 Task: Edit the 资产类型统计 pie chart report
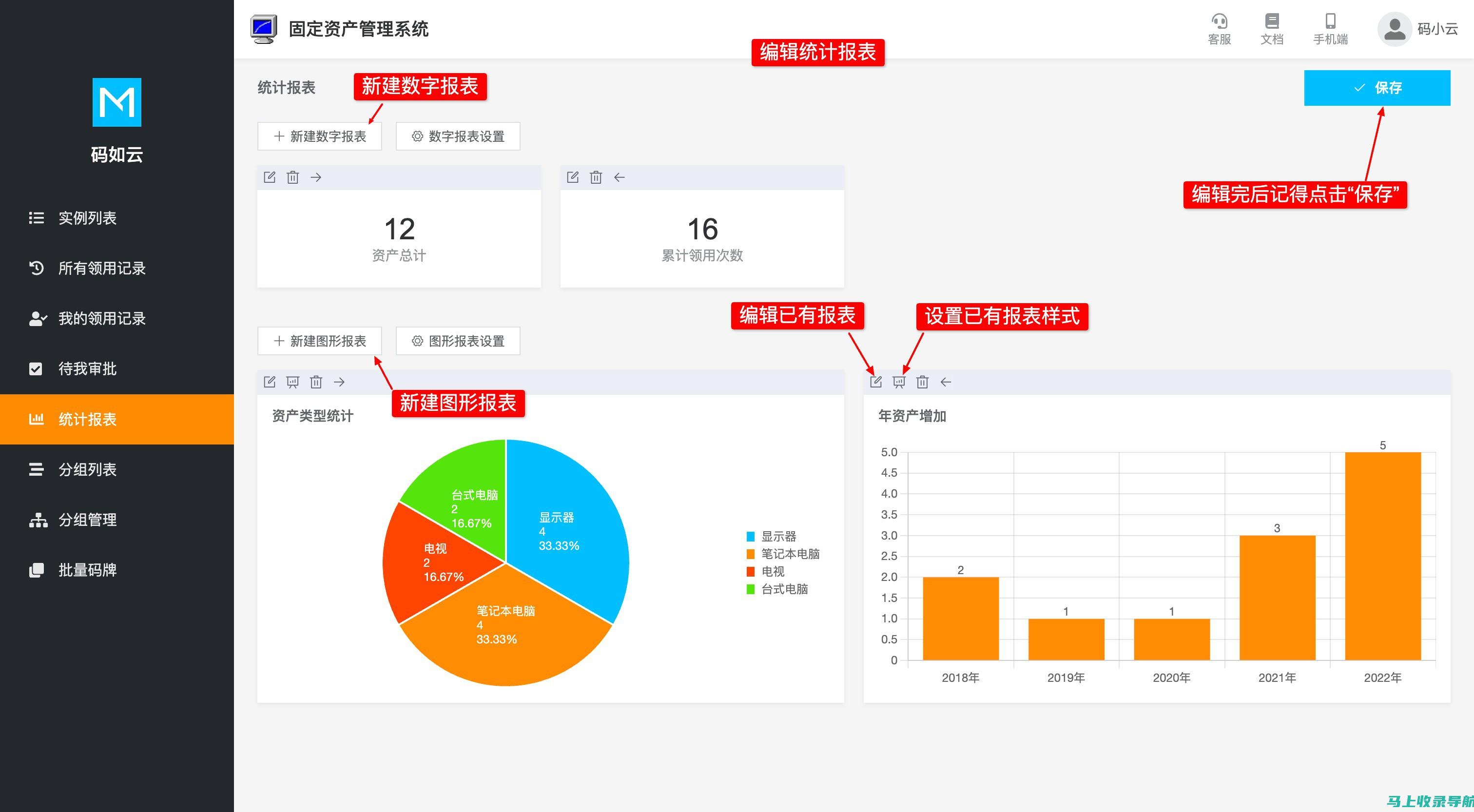[x=270, y=382]
